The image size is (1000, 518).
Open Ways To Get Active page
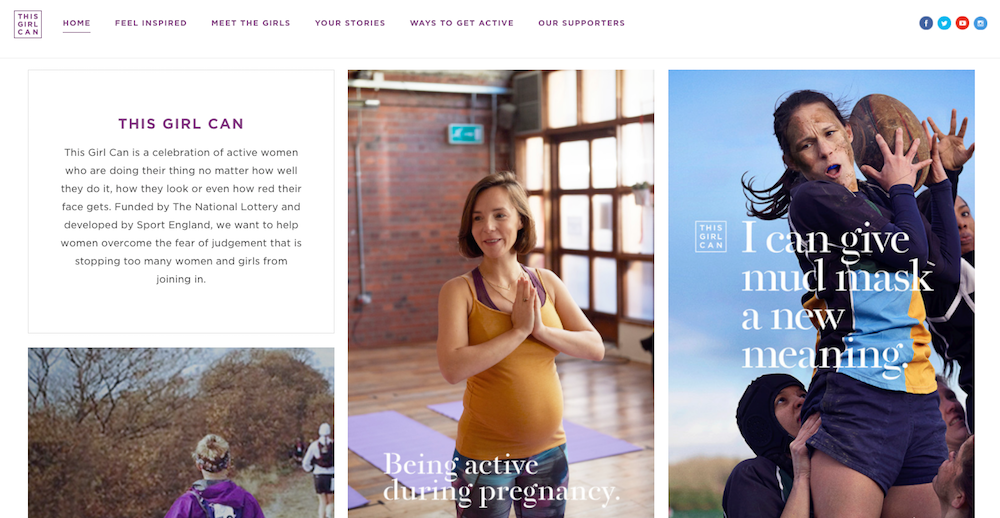click(x=462, y=23)
